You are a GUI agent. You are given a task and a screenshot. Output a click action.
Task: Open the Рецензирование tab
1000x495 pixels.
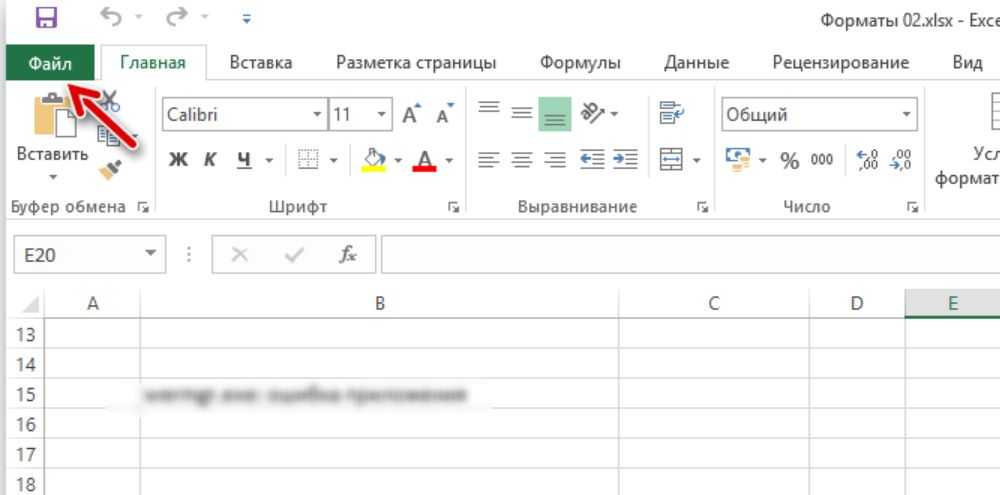pyautogui.click(x=841, y=63)
